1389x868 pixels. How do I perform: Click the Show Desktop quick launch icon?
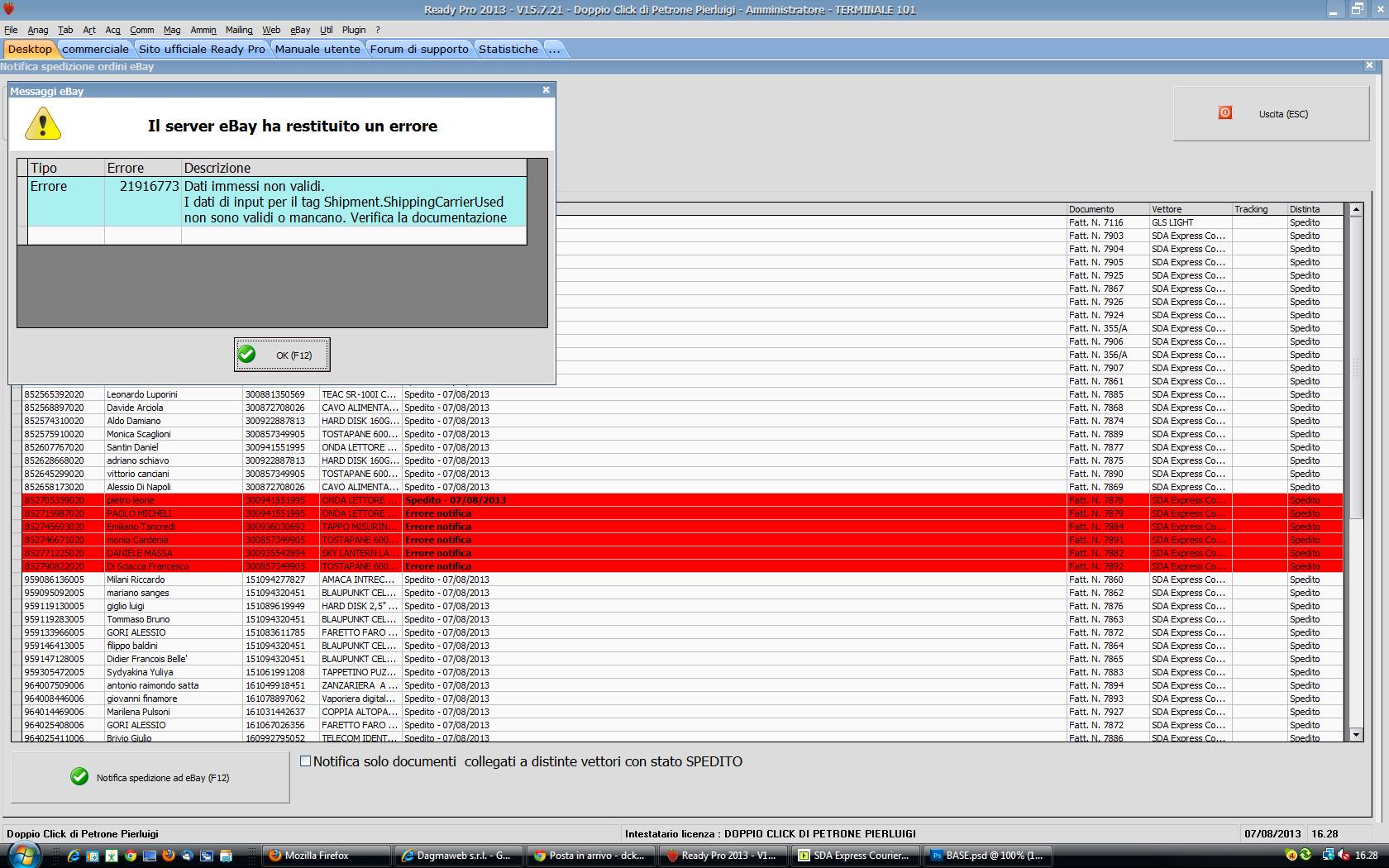pyautogui.click(x=150, y=856)
